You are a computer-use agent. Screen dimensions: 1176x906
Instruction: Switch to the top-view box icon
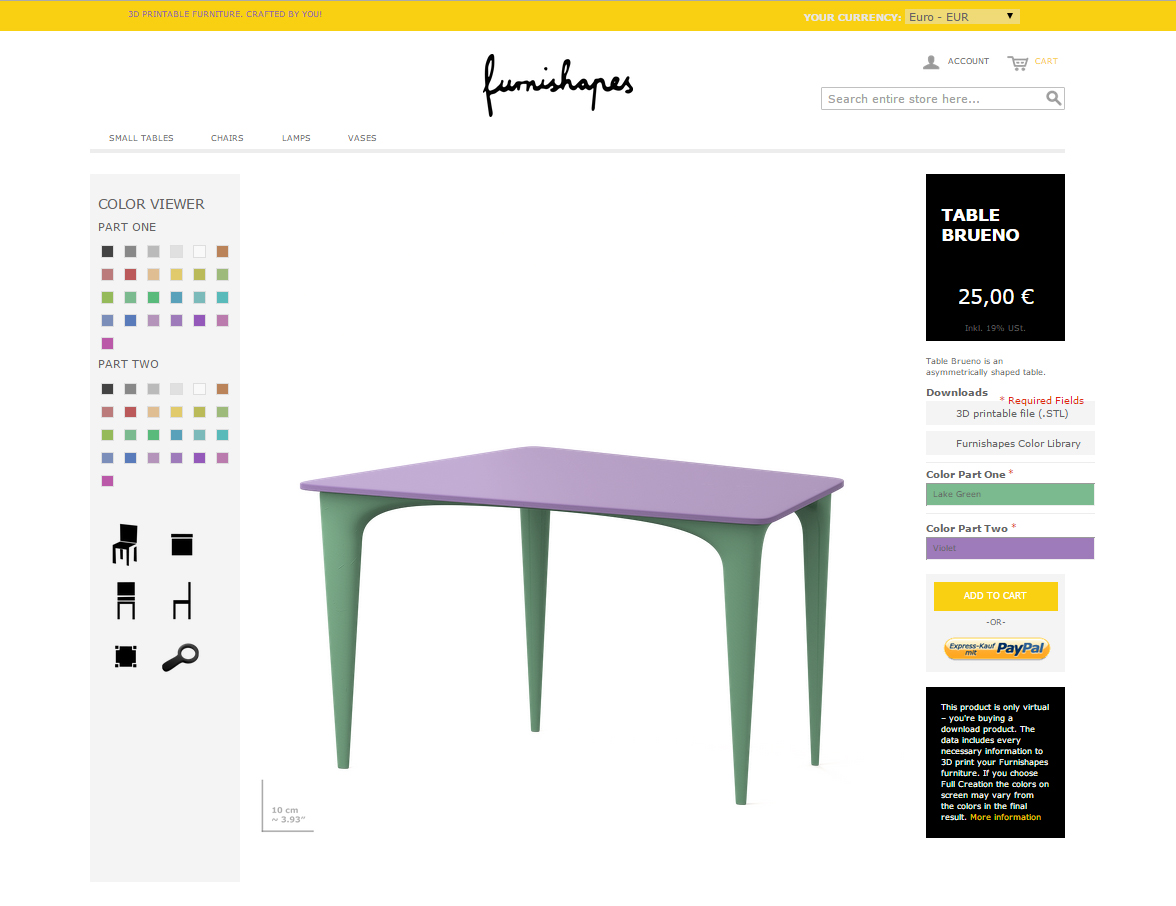pos(182,544)
